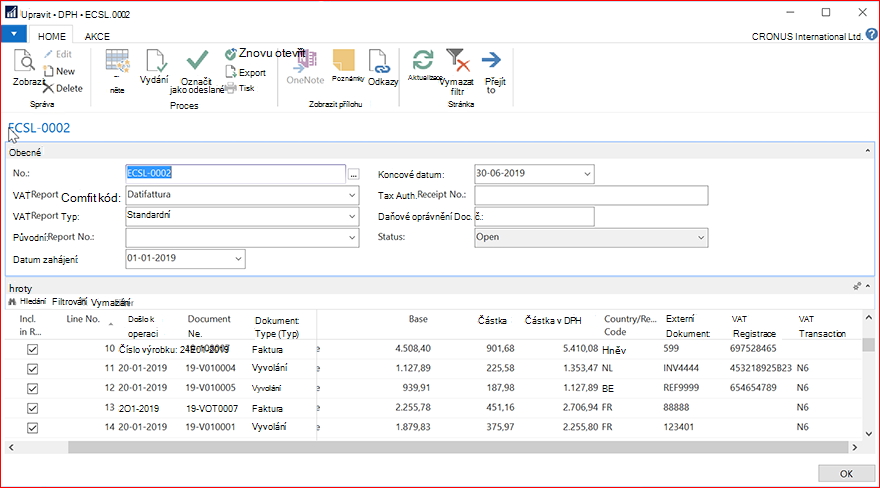Sort by Line No. column header
The height and width of the screenshot is (488, 880).
pyautogui.click(x=83, y=319)
